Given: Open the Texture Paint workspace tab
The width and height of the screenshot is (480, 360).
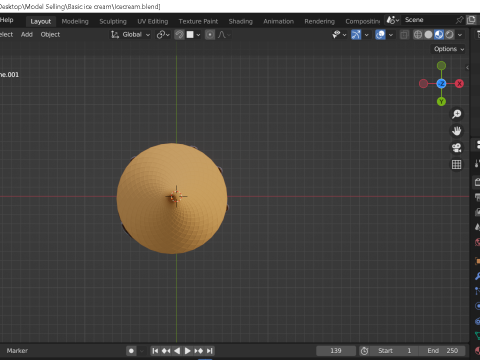Looking at the screenshot, I should (x=198, y=21).
